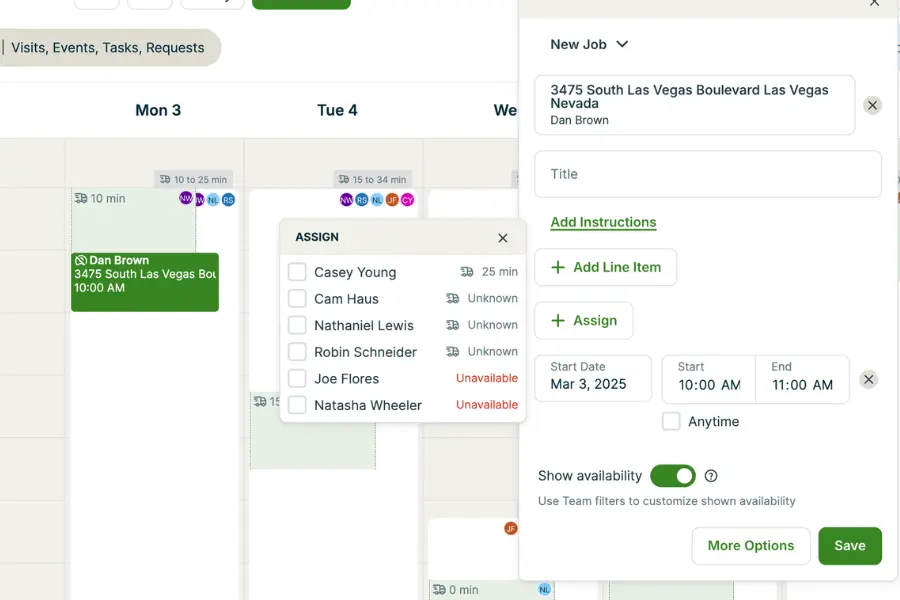Turn off the Show availability toggle

click(673, 476)
